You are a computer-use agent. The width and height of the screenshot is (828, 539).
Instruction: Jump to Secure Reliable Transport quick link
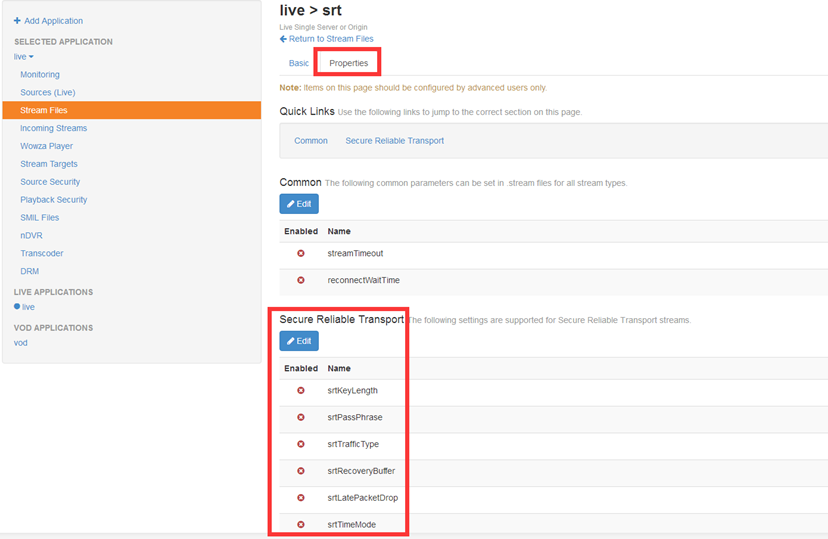pyautogui.click(x=394, y=141)
